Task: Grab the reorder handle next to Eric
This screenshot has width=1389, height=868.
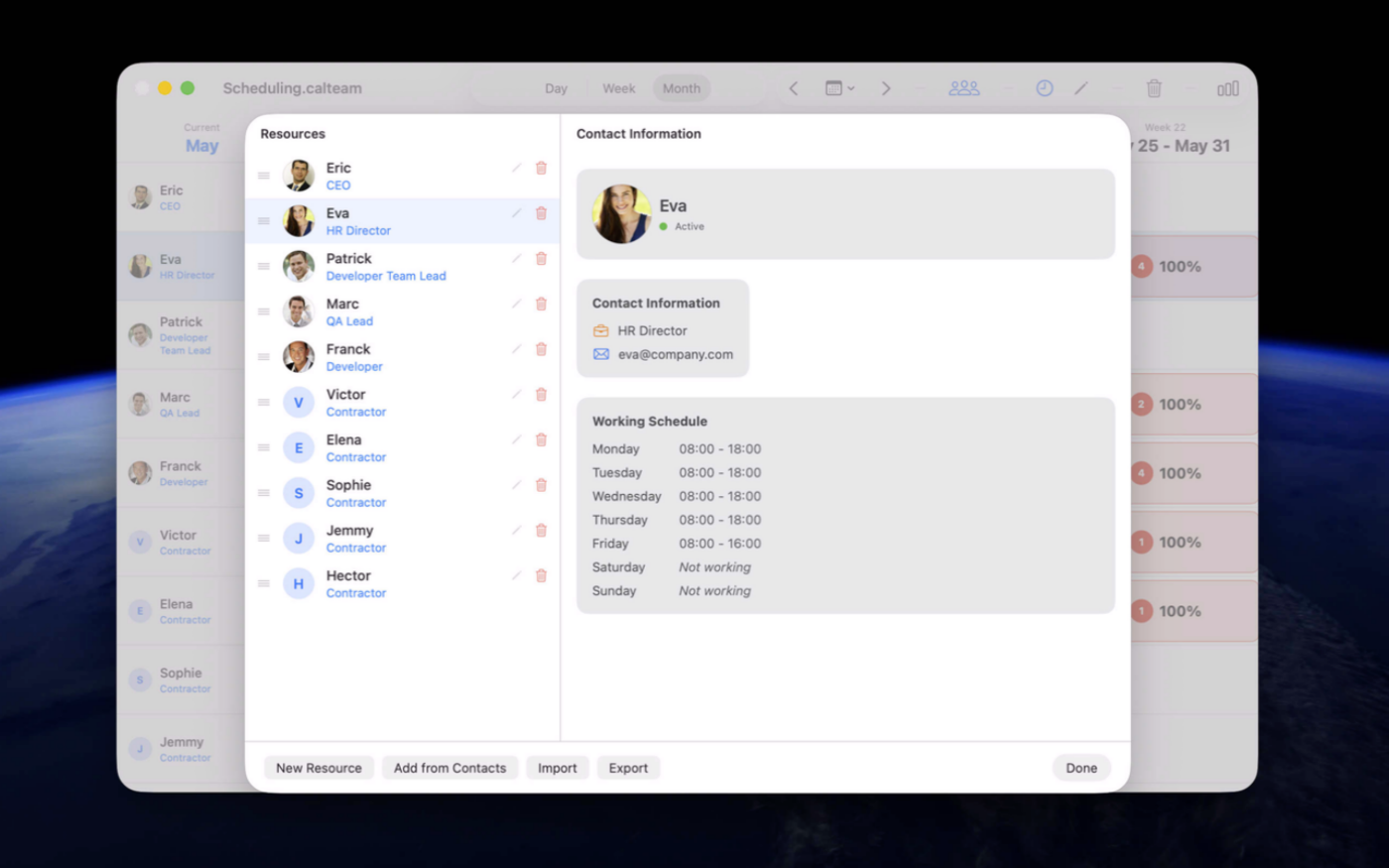Action: pyautogui.click(x=264, y=176)
